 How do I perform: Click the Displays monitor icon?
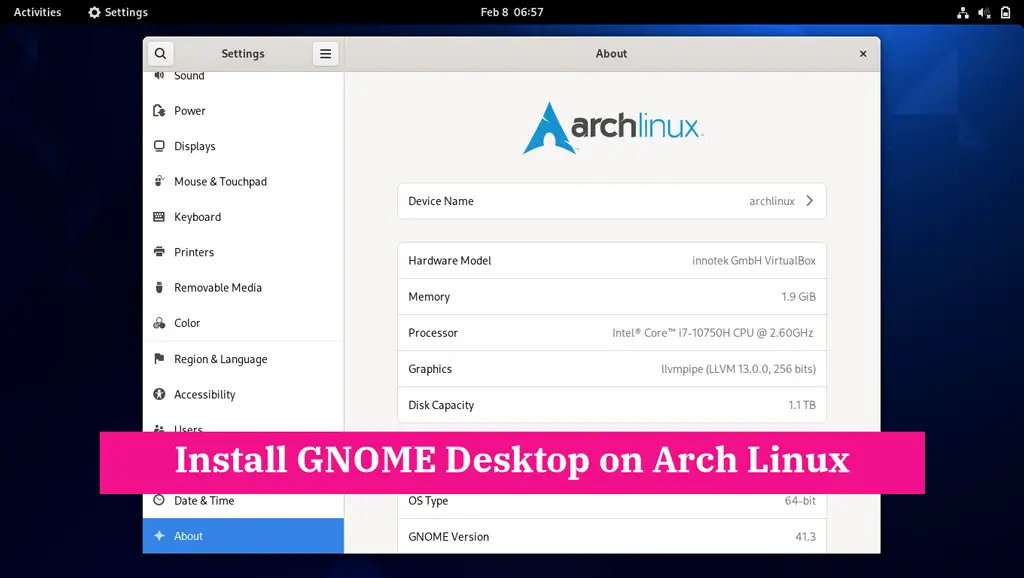pyautogui.click(x=161, y=146)
